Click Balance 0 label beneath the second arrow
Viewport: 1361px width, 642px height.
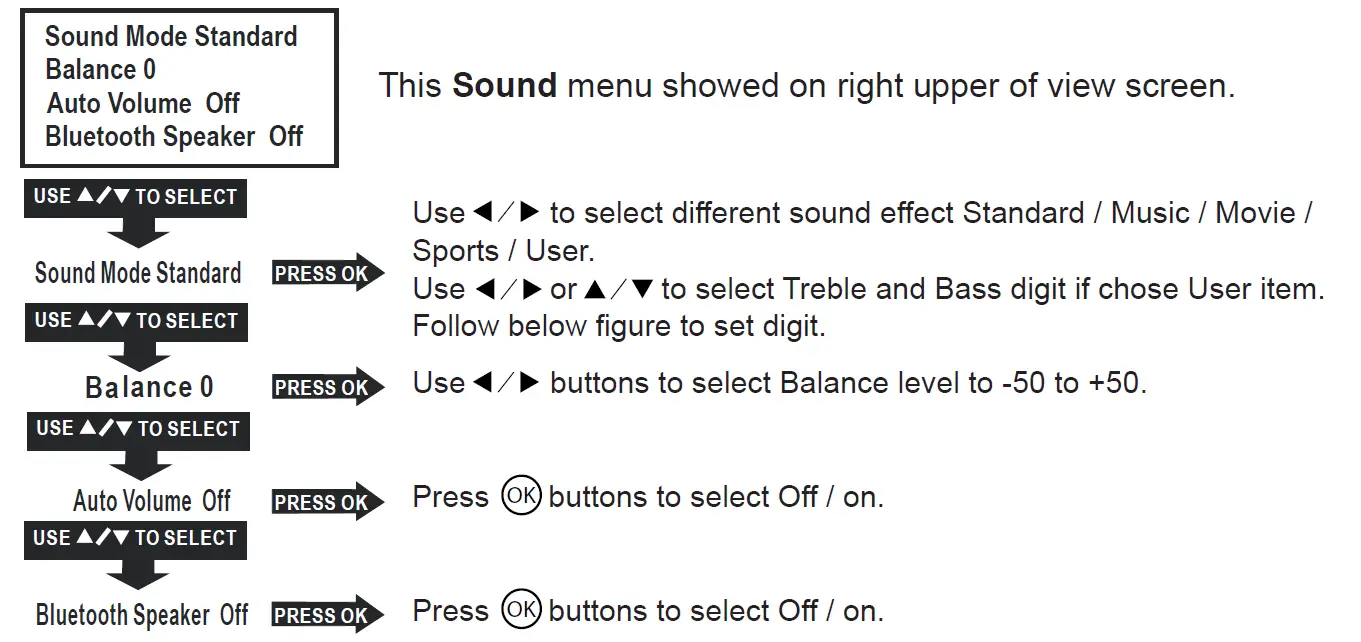(149, 387)
